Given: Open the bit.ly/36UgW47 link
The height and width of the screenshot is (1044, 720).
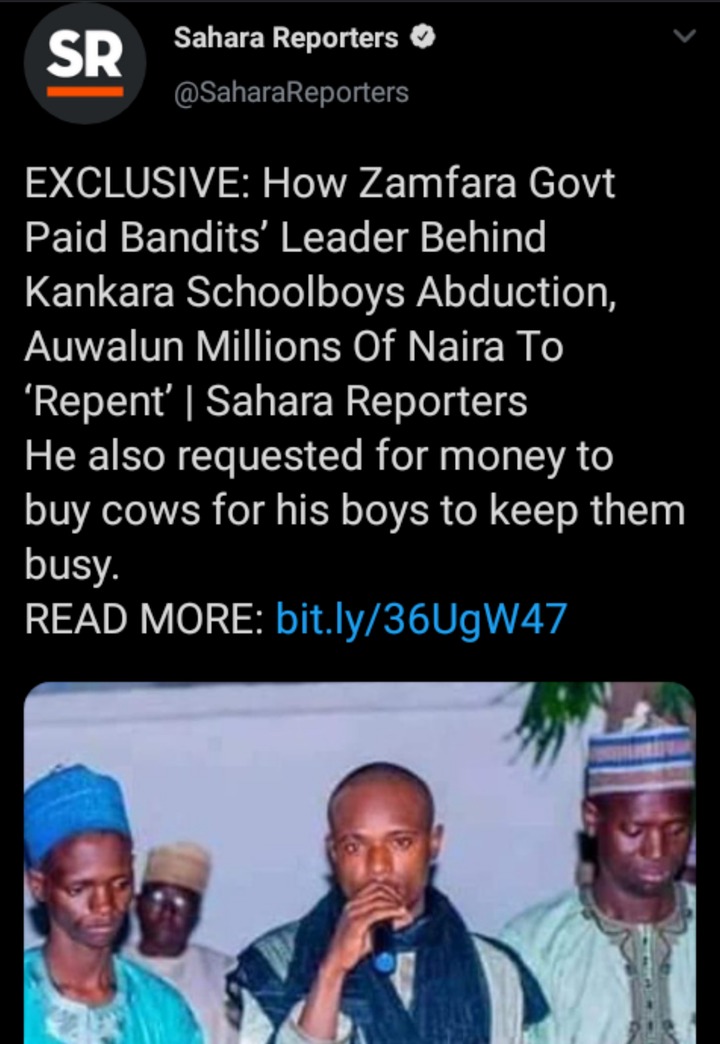Looking at the screenshot, I should click(421, 619).
